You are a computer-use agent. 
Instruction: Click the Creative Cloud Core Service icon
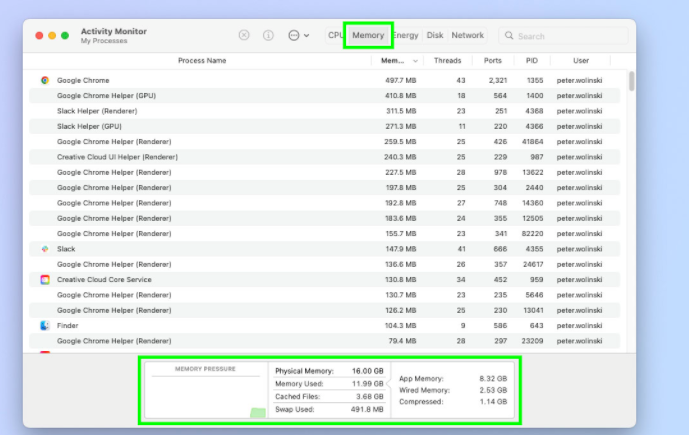(x=45, y=280)
